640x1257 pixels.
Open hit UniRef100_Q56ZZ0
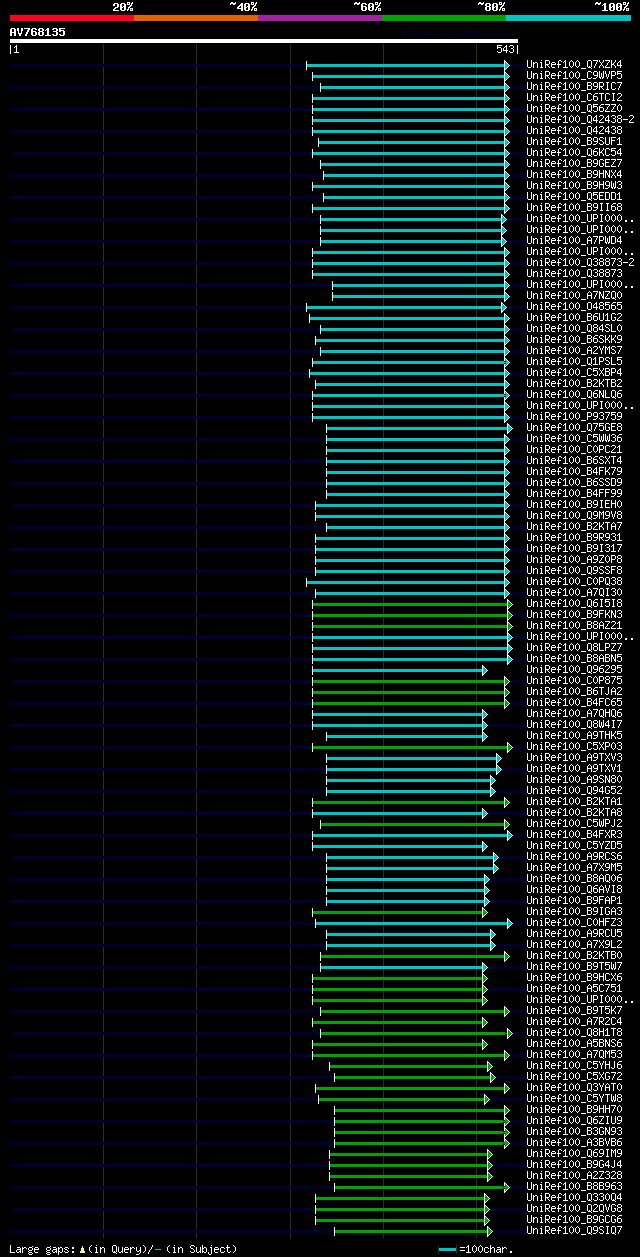tap(574, 108)
